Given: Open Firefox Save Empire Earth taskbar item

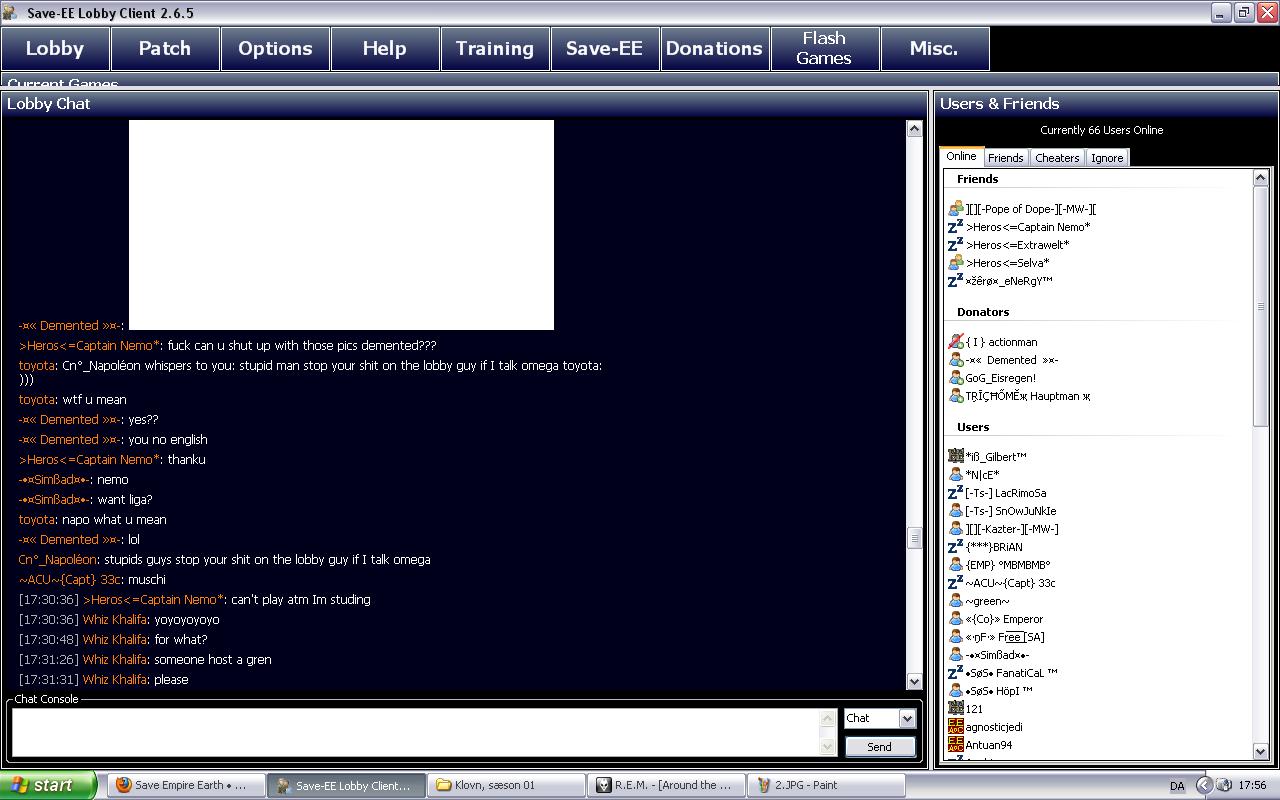Looking at the screenshot, I should click(186, 785).
